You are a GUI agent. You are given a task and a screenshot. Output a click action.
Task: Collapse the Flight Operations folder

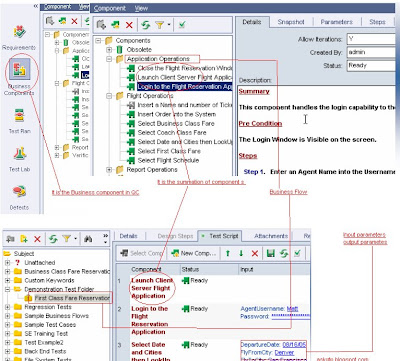(x=109, y=96)
